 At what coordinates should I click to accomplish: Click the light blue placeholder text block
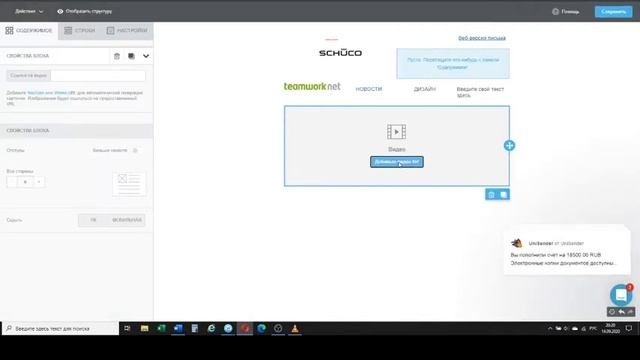453,63
